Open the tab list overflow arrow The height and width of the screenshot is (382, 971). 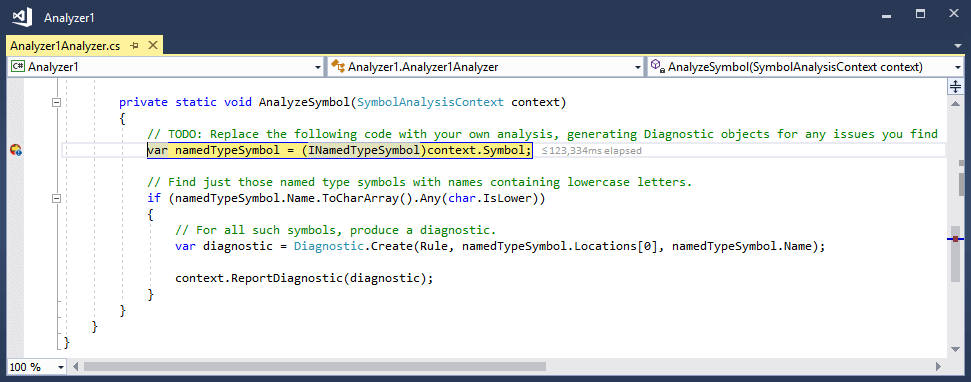click(x=957, y=46)
